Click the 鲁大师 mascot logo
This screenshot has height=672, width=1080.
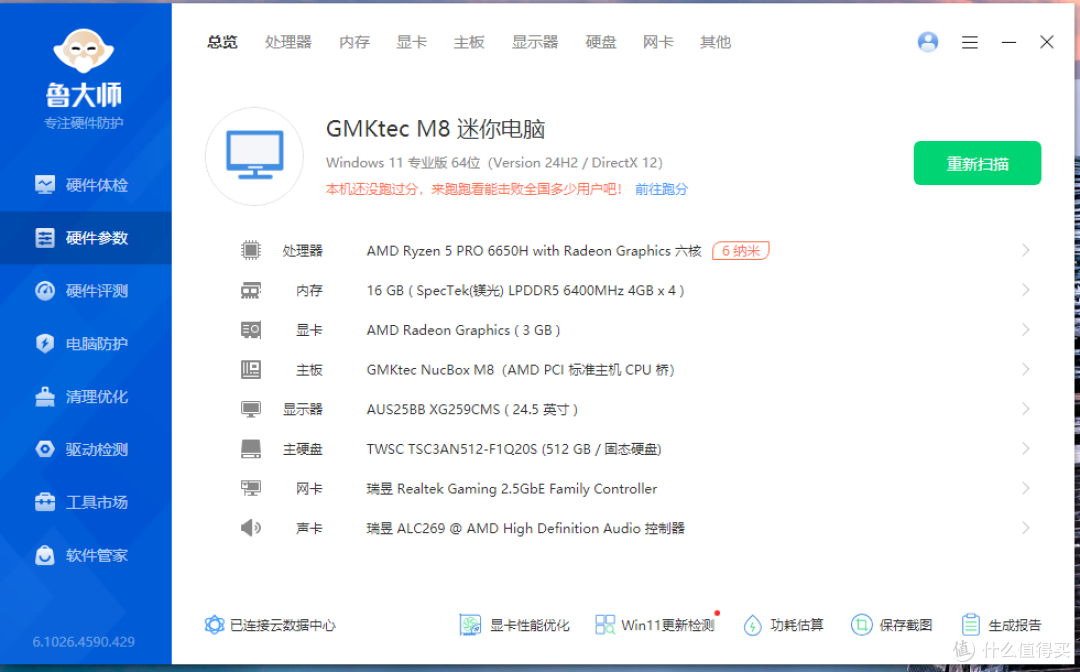click(83, 52)
